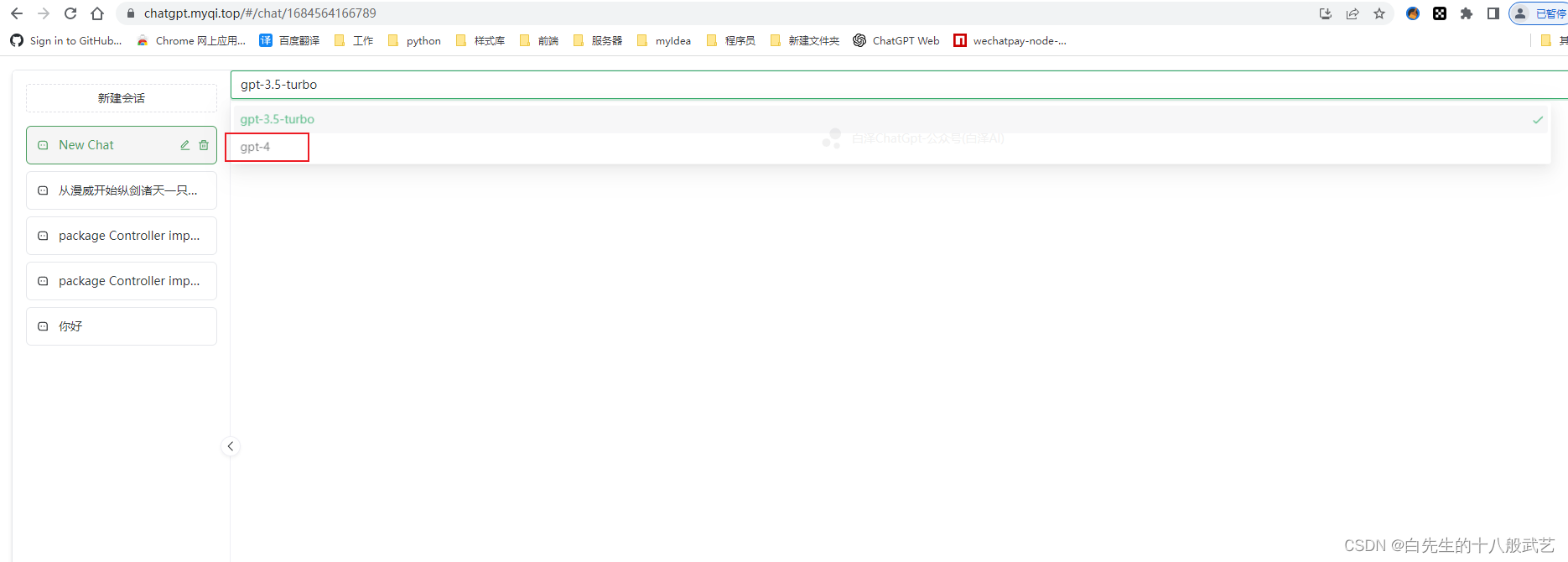
Task: Open the orange-blue round extension icon
Action: 1413,13
